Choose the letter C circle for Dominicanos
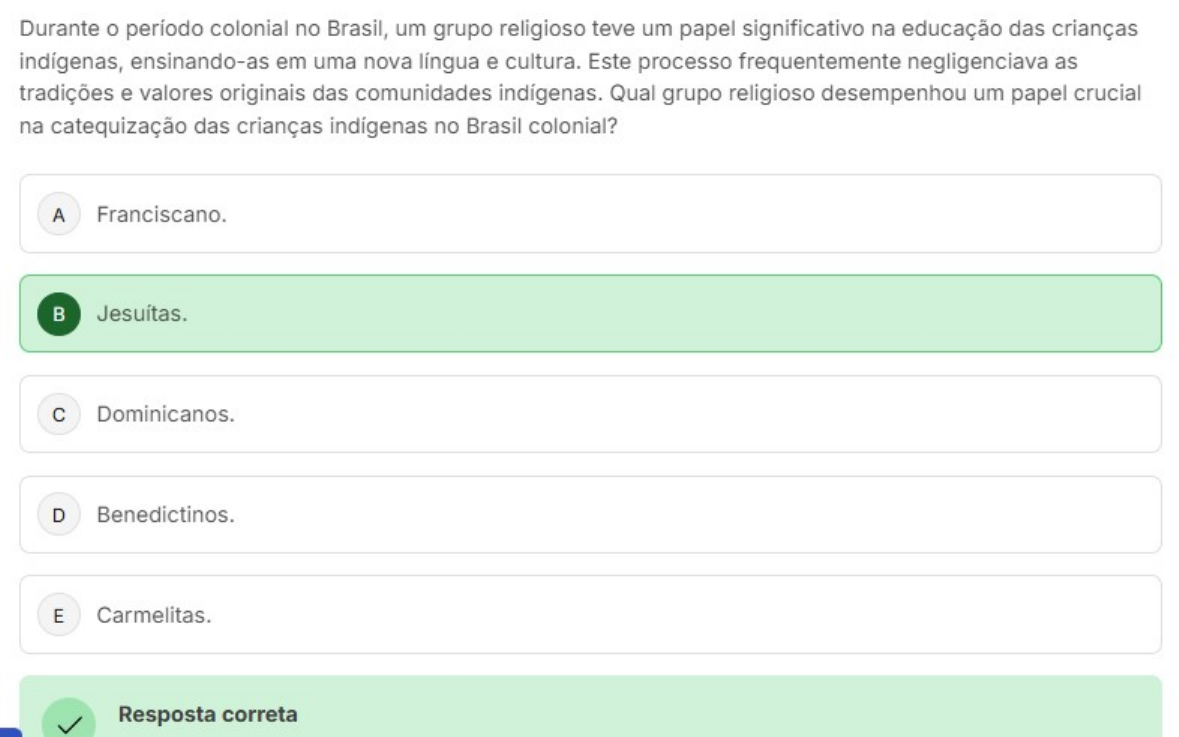 click(x=58, y=414)
